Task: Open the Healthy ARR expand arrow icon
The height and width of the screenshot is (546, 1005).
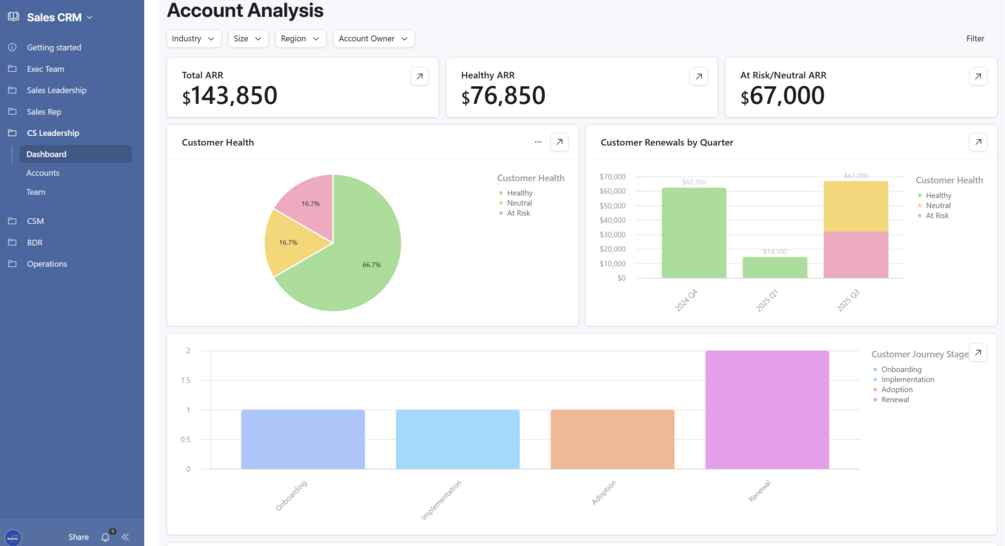Action: coord(699,76)
